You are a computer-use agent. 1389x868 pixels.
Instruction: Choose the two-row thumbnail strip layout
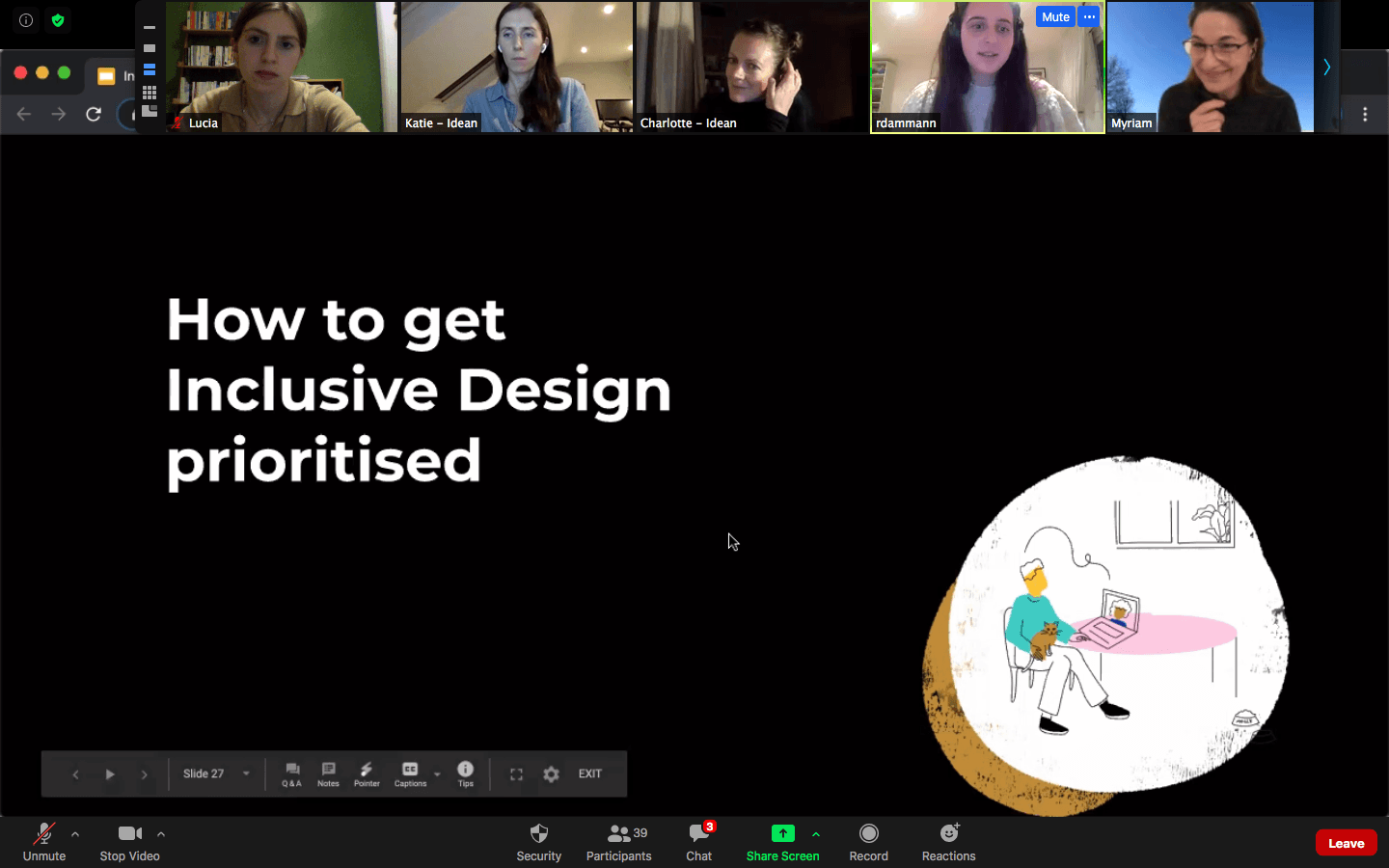pos(150,69)
